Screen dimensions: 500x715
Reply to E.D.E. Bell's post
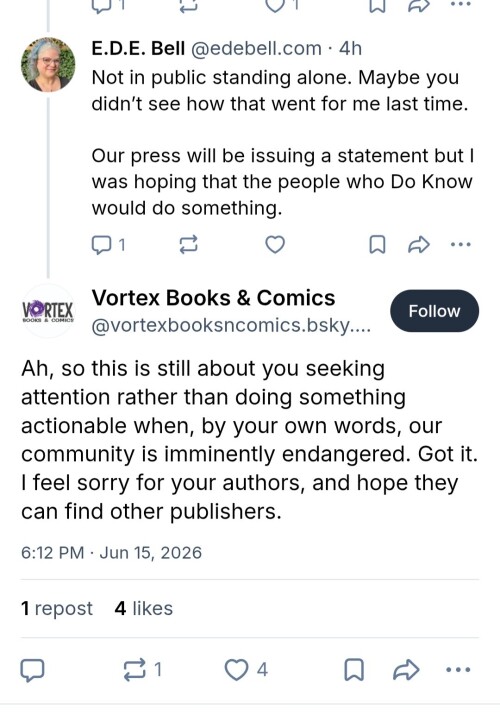coord(108,245)
